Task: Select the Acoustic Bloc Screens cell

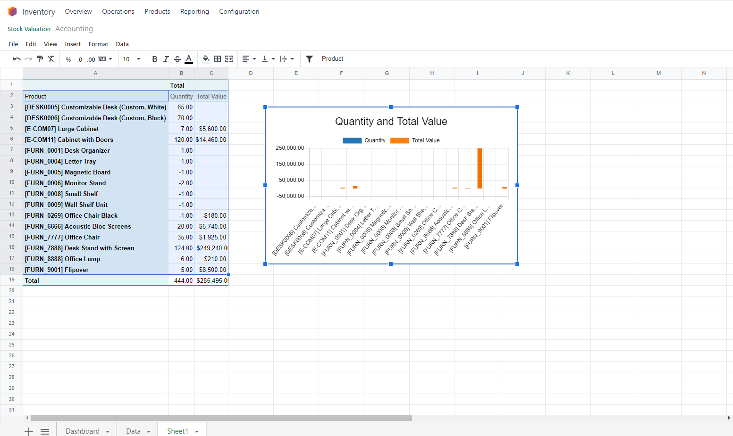Action: (x=95, y=226)
